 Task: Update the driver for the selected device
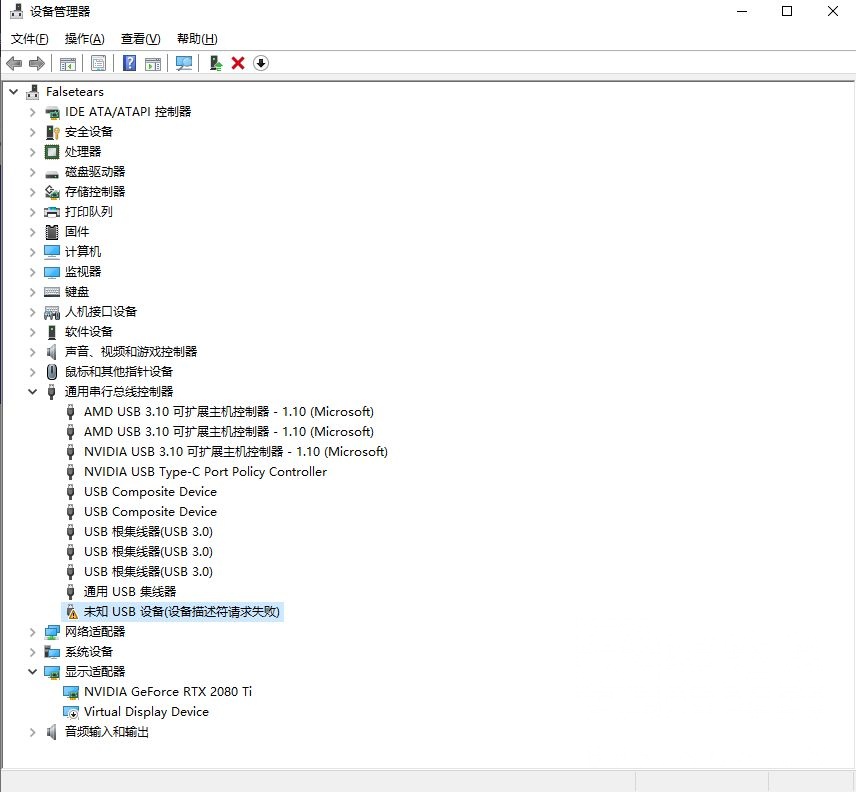point(215,63)
